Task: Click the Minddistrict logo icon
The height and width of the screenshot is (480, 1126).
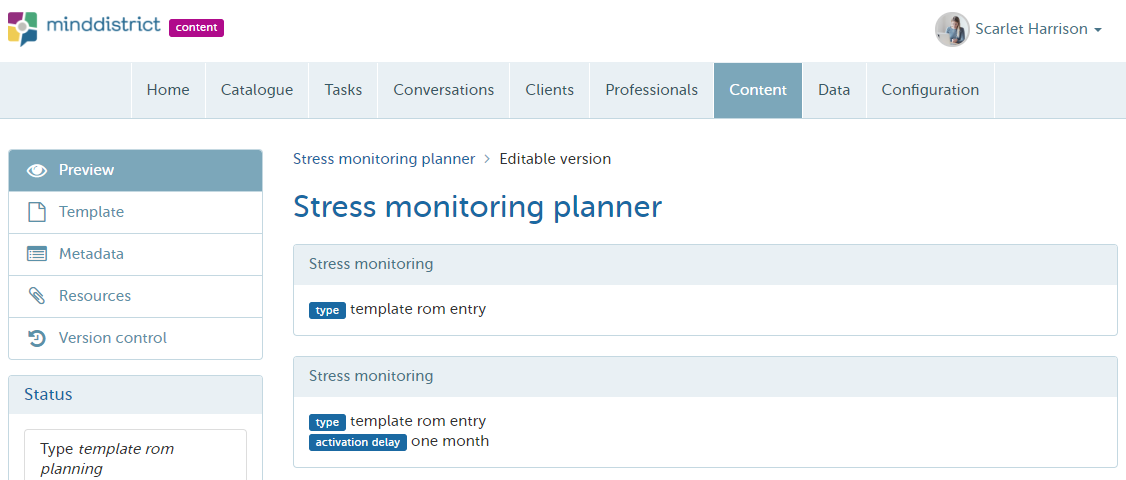Action: [x=22, y=29]
